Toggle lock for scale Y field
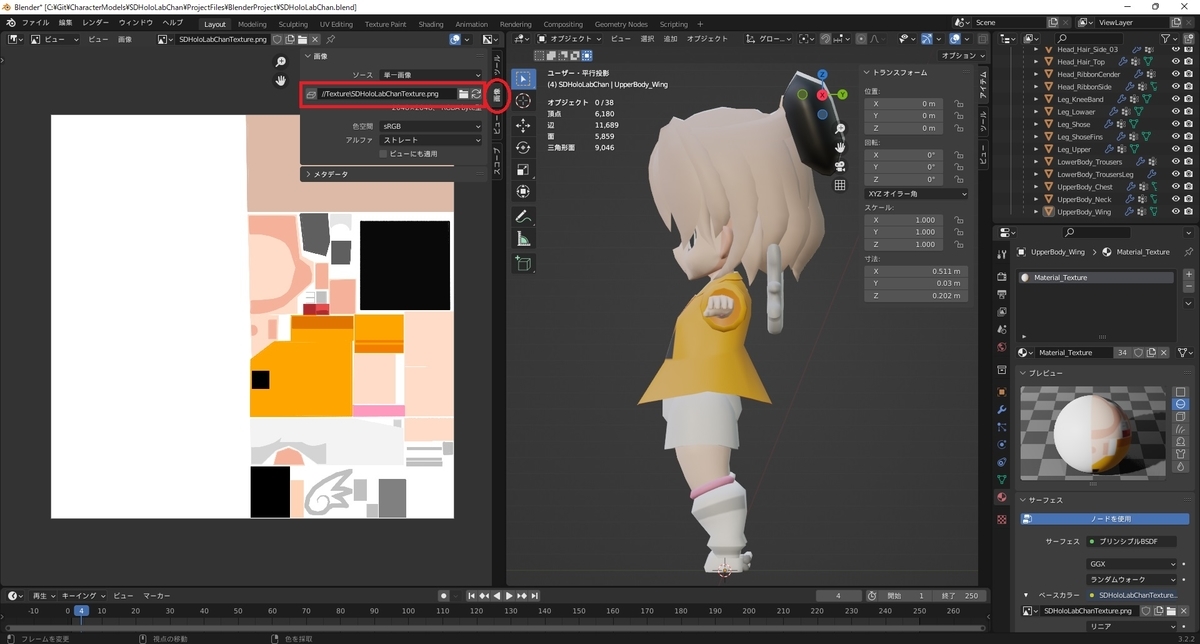 [x=959, y=232]
